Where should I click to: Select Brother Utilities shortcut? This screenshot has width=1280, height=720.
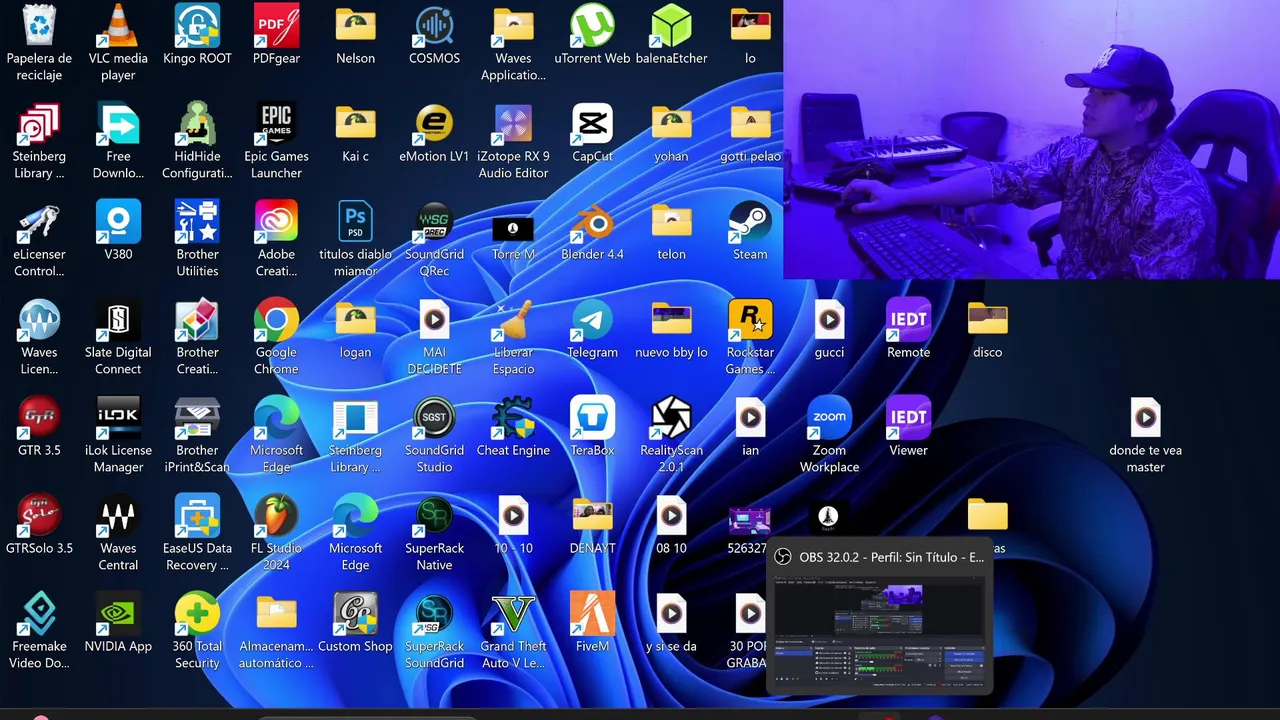[x=197, y=223]
